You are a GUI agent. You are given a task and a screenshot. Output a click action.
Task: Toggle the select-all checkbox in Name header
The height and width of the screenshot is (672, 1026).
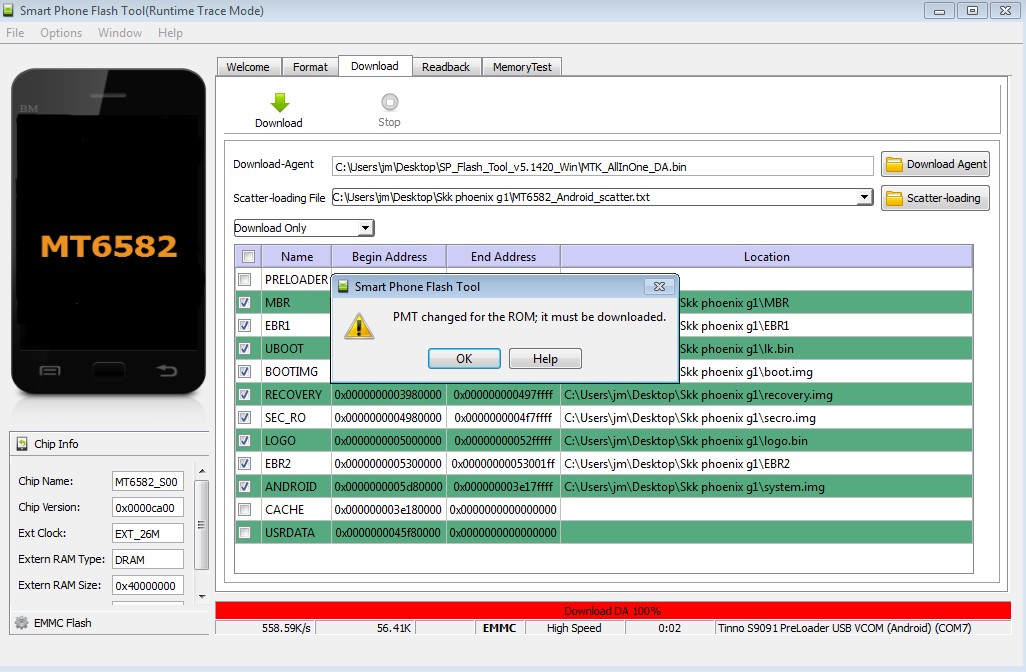pyautogui.click(x=249, y=256)
